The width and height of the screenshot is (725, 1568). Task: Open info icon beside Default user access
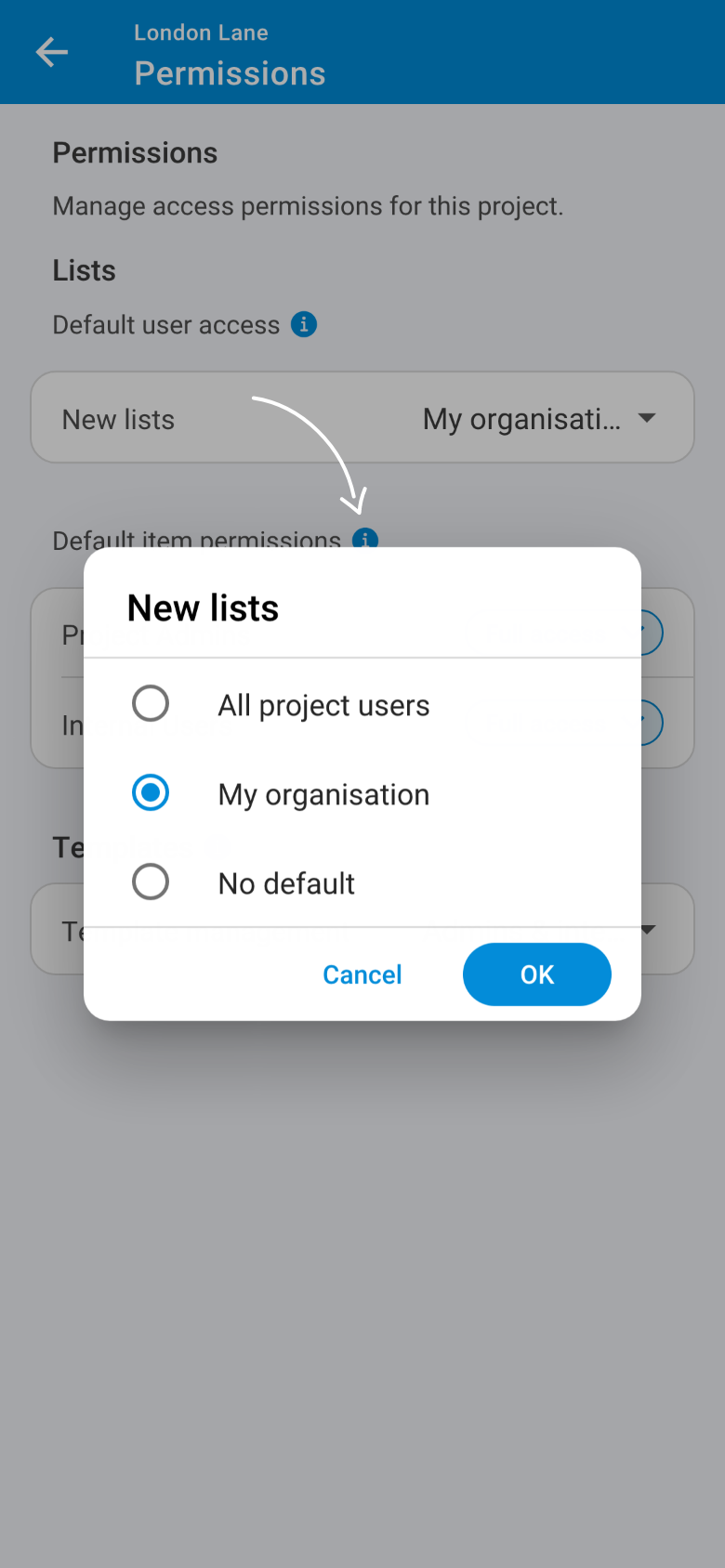304,324
